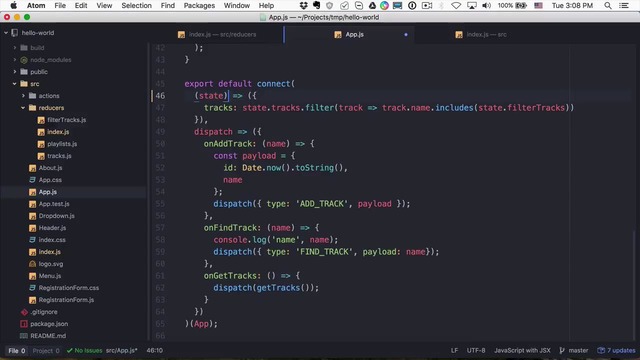The width and height of the screenshot is (640, 360).
Task: Open App.test.js in the tree
Action: [54, 204]
